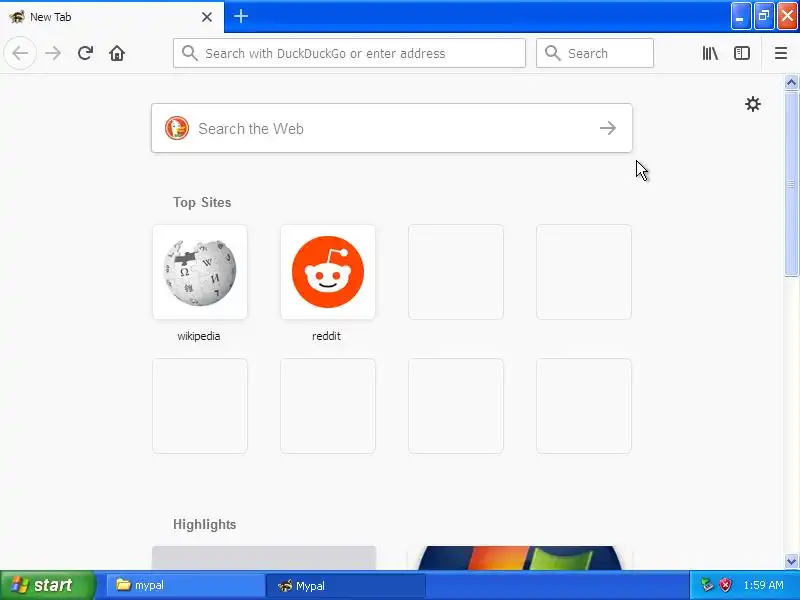Open the wikipedia top site tile
Image resolution: width=800 pixels, height=600 pixels.
pyautogui.click(x=200, y=272)
